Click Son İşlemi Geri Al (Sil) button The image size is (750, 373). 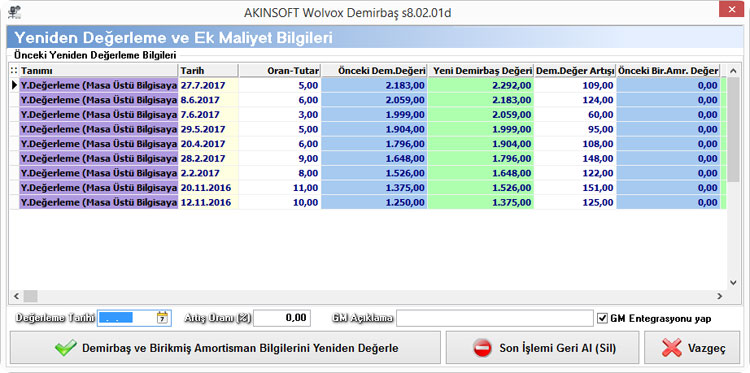tap(542, 348)
